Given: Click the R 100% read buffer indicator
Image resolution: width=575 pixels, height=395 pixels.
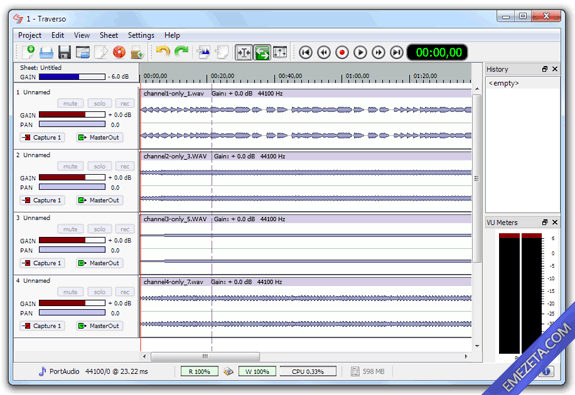Looking at the screenshot, I should (x=199, y=372).
